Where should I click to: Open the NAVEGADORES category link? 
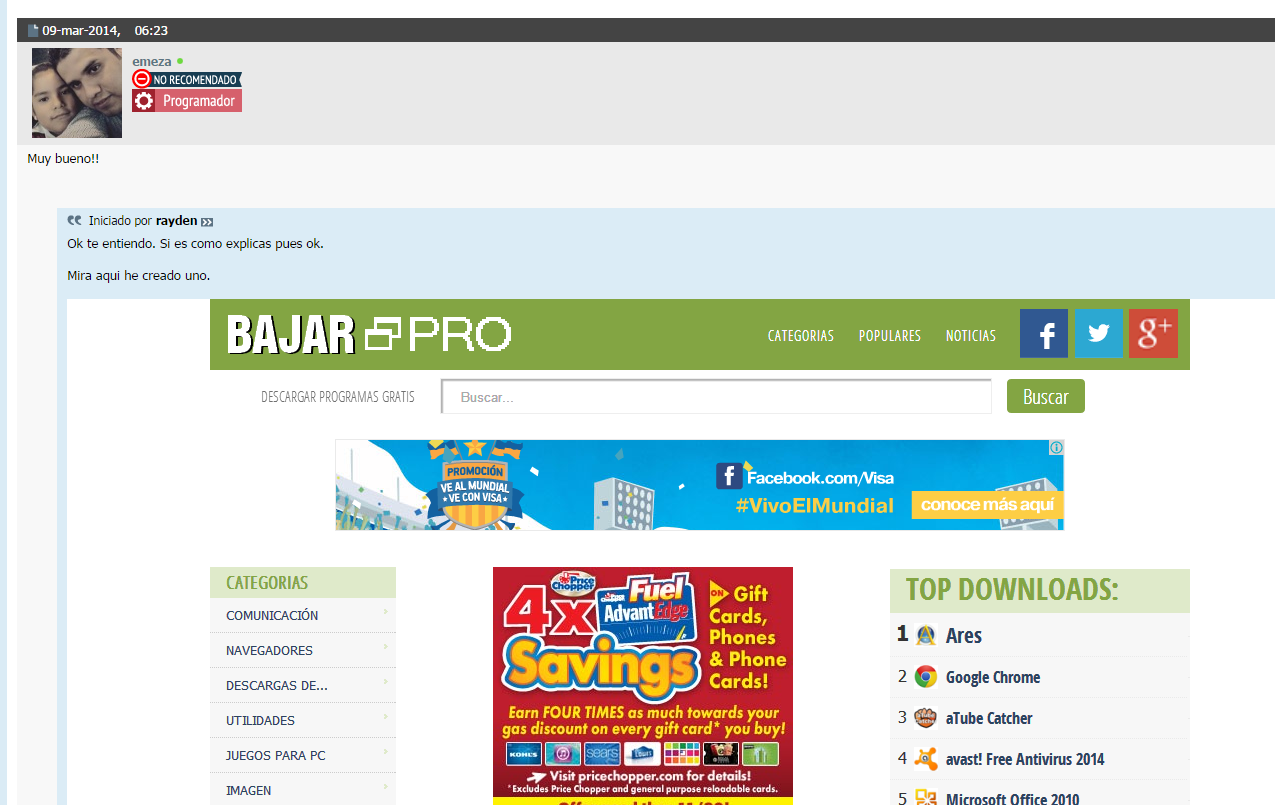point(269,651)
